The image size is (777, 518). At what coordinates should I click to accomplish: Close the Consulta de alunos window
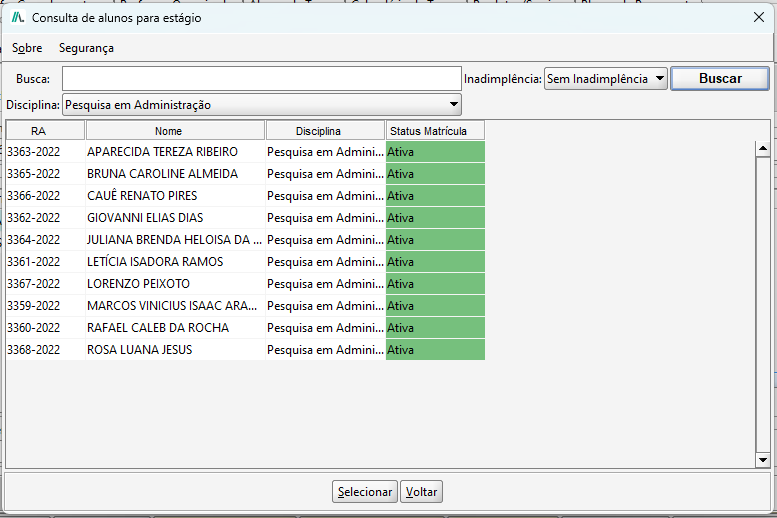click(x=759, y=17)
